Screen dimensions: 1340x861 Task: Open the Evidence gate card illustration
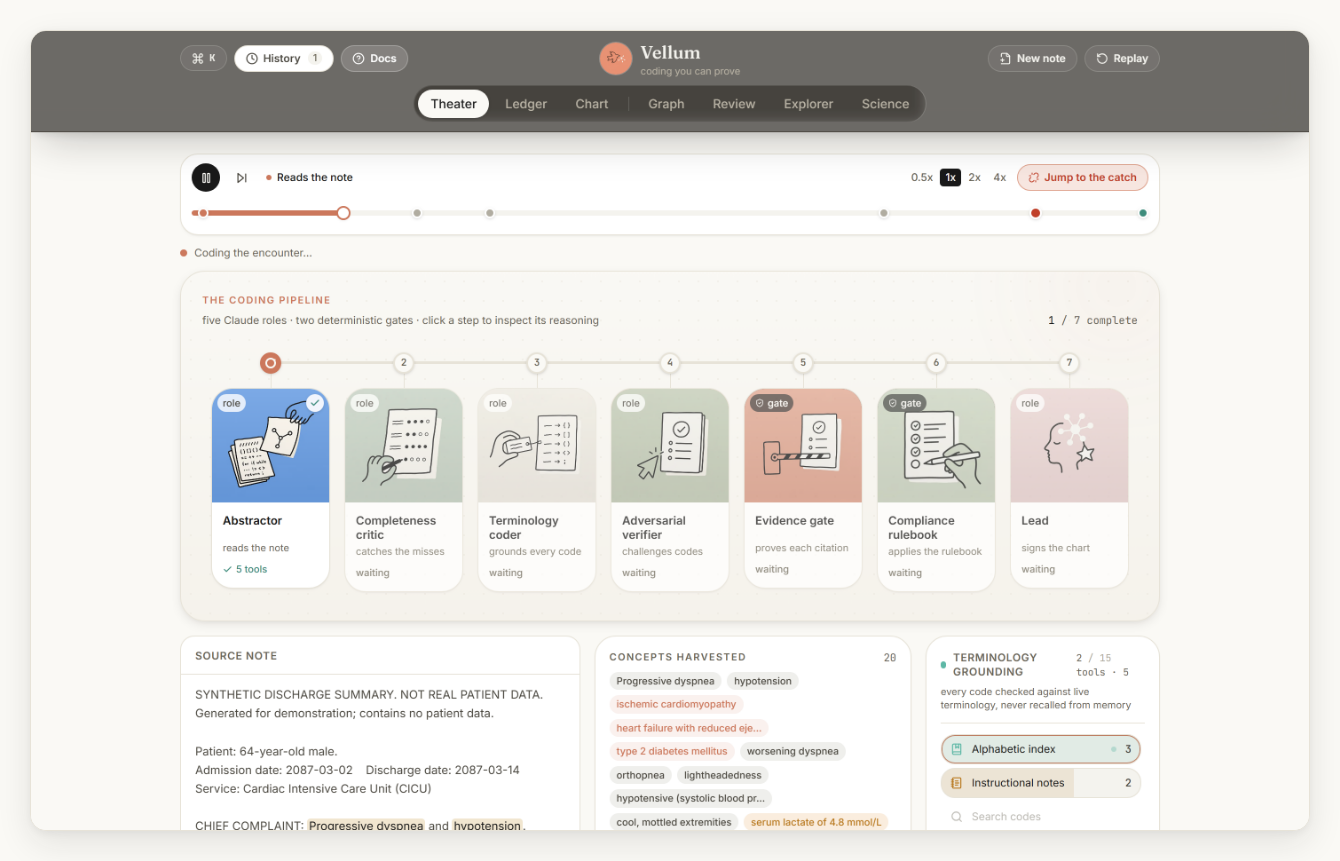tap(803, 446)
